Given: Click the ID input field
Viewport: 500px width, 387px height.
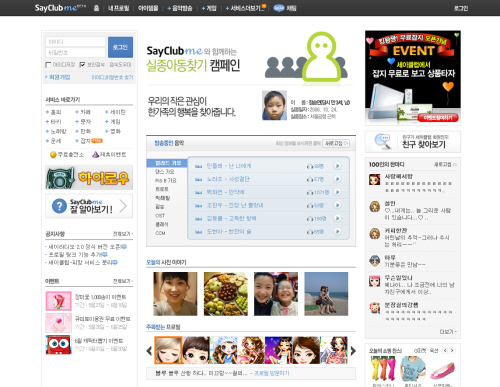Looking at the screenshot, I should [x=75, y=42].
